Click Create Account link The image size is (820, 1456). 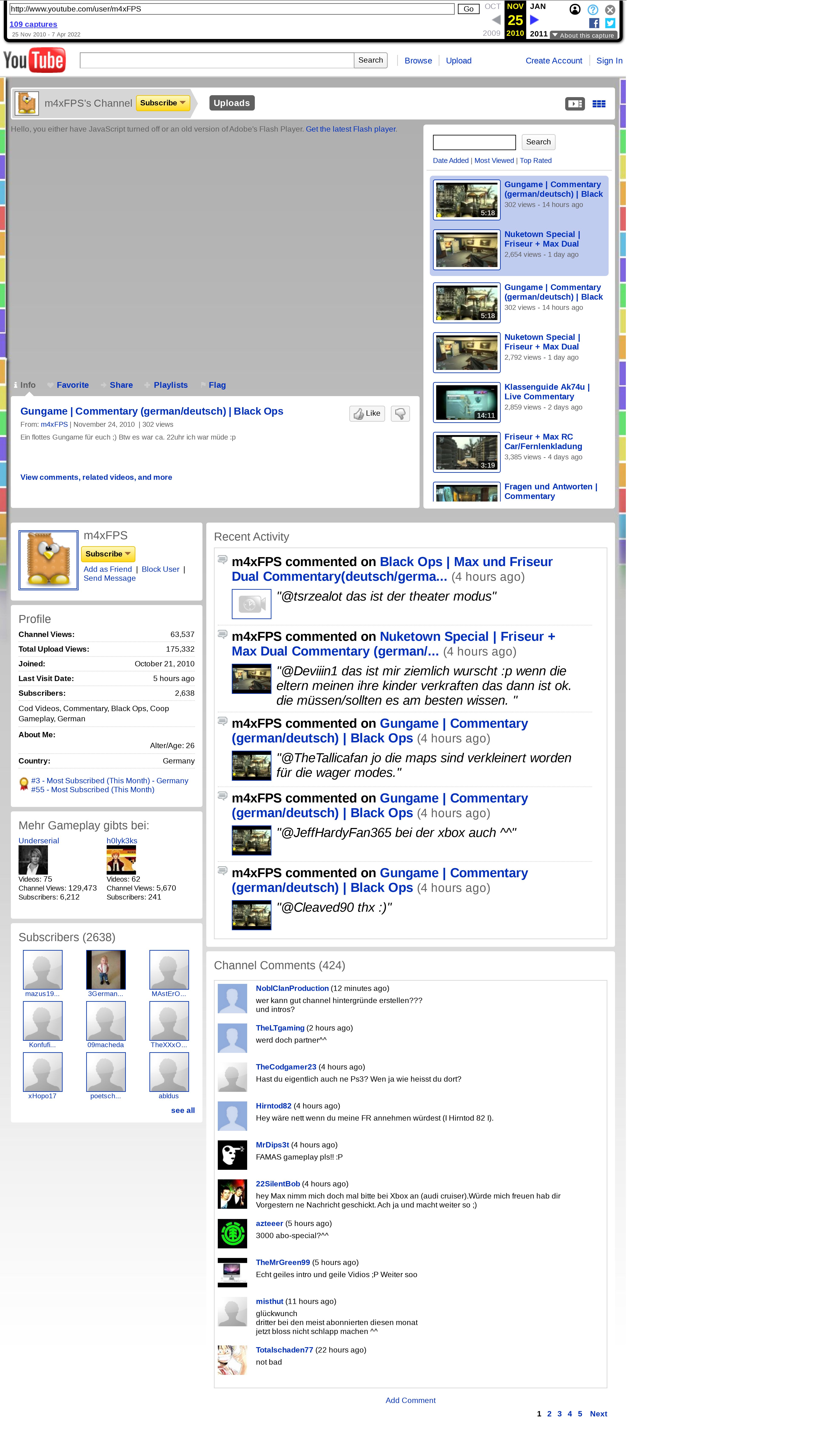pyautogui.click(x=554, y=60)
